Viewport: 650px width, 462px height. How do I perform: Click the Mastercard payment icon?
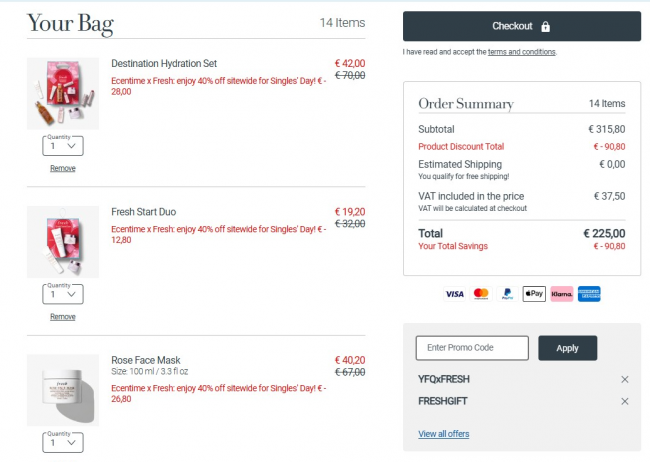point(481,294)
